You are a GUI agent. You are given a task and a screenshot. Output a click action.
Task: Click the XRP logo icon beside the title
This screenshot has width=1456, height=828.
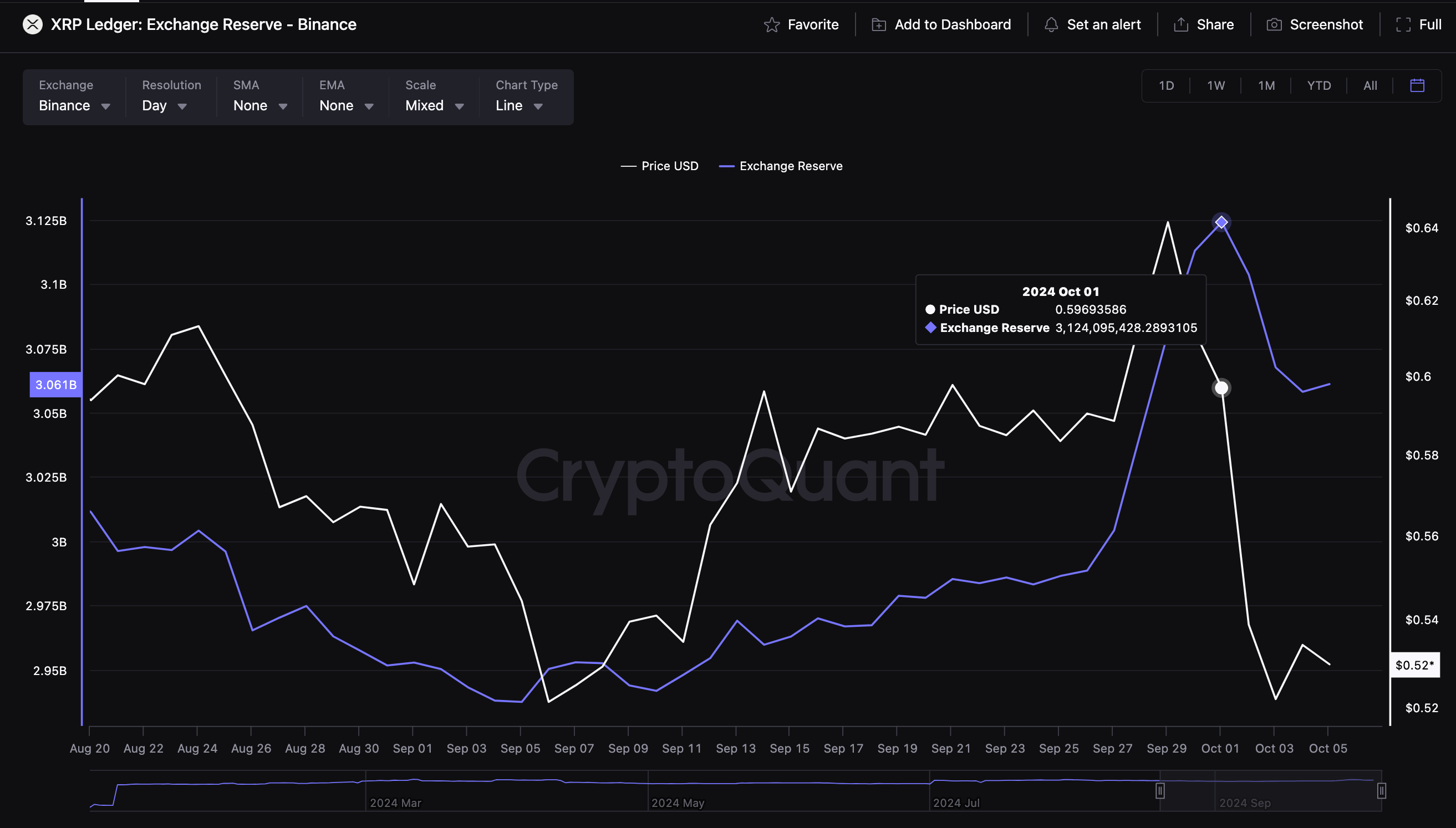[32, 24]
